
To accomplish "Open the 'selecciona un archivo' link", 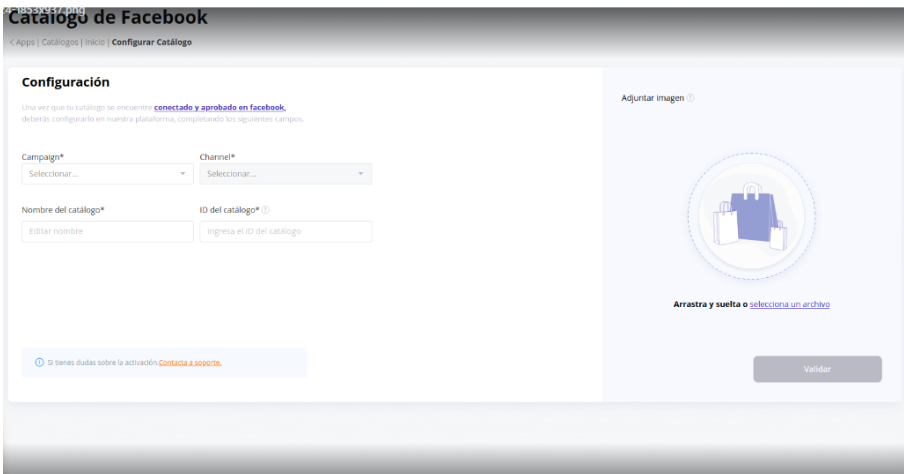I will tap(789, 304).
